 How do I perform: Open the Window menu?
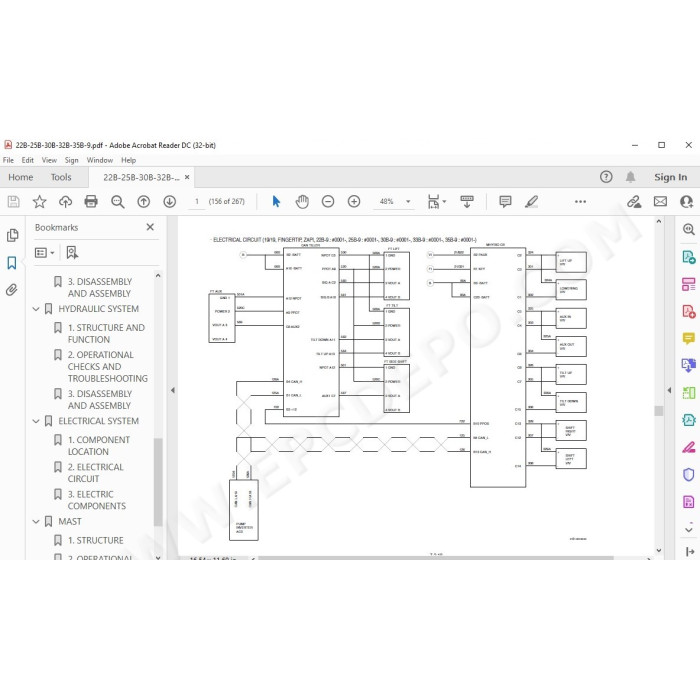[x=100, y=160]
